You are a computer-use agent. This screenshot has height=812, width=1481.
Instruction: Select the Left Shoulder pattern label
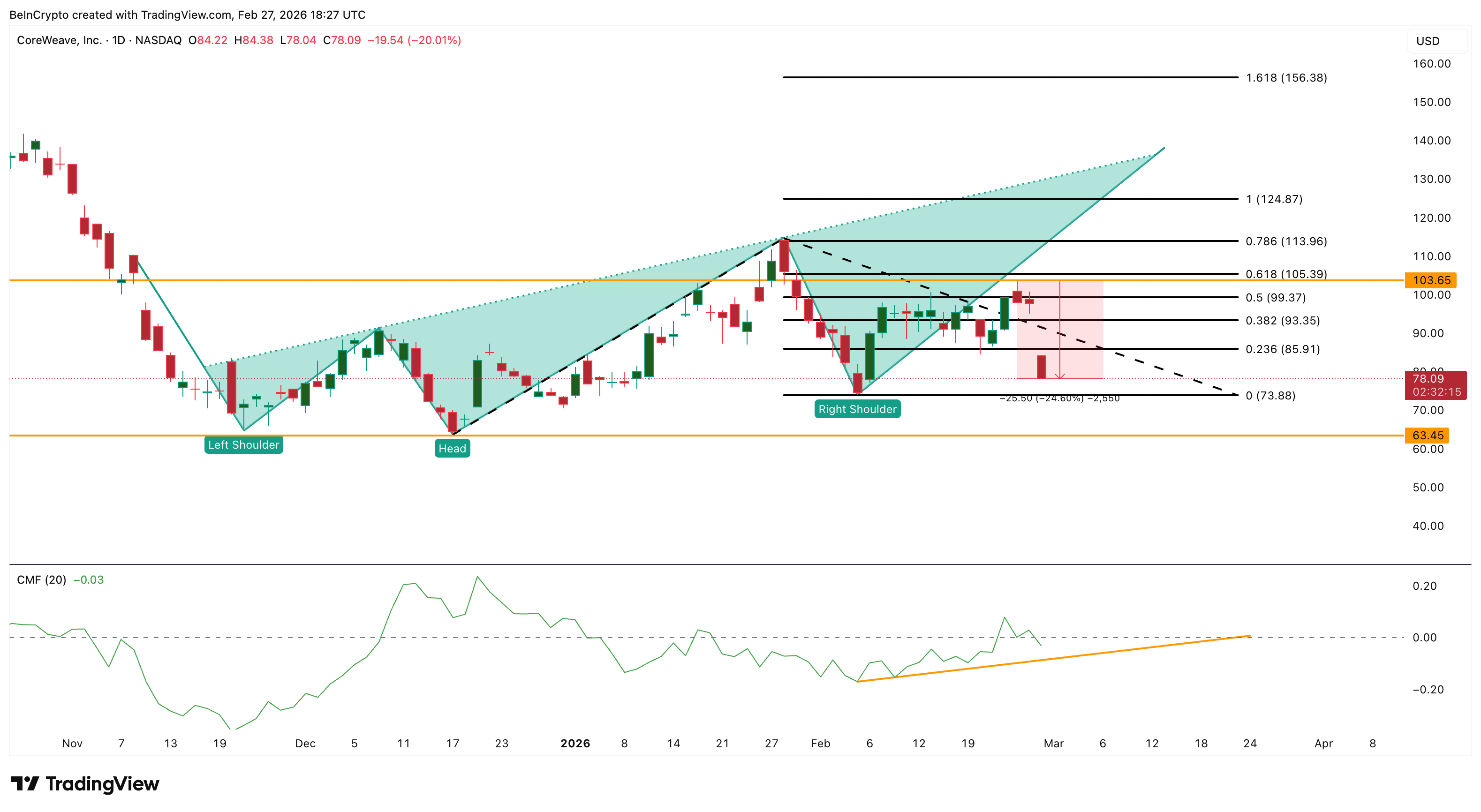(244, 444)
